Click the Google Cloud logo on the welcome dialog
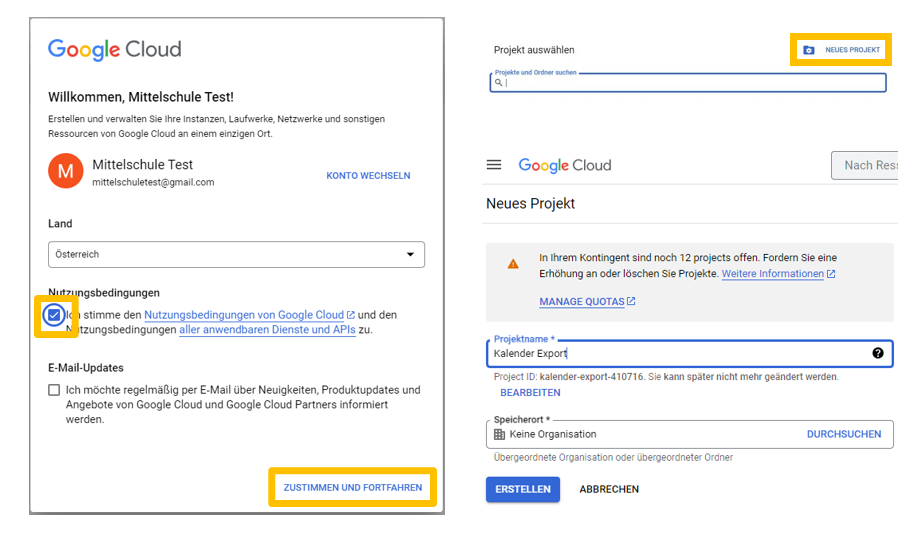909x535 pixels. click(x=114, y=49)
